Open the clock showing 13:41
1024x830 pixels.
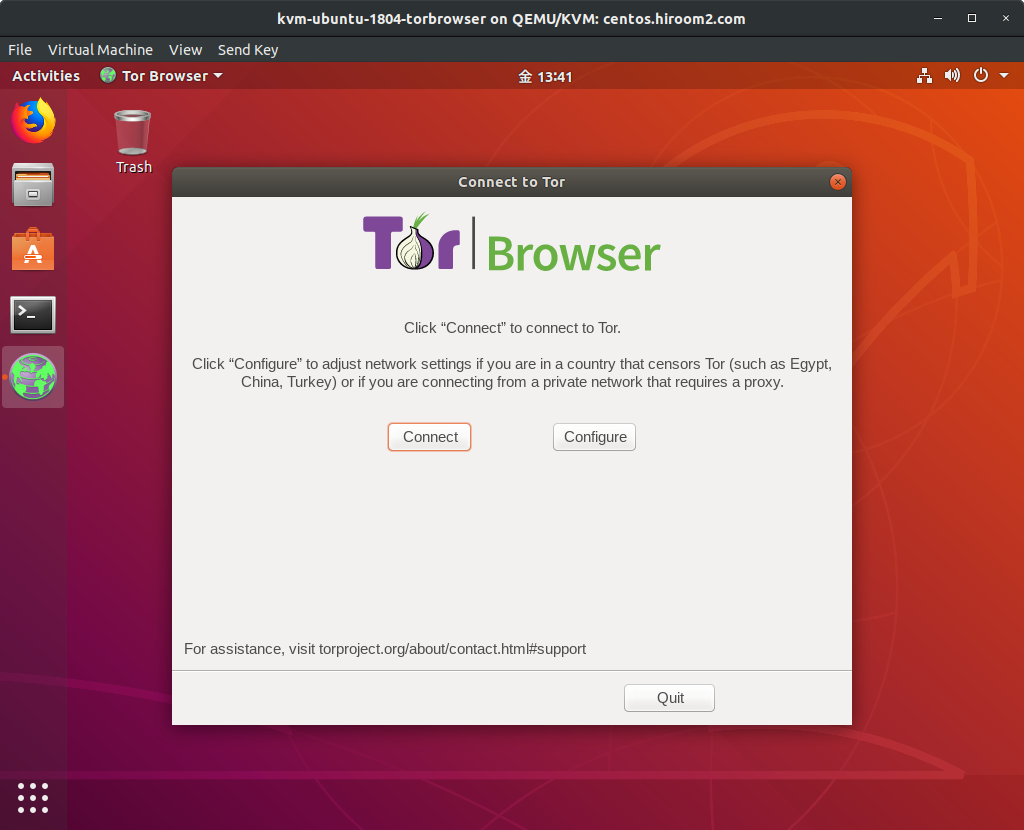tap(545, 76)
